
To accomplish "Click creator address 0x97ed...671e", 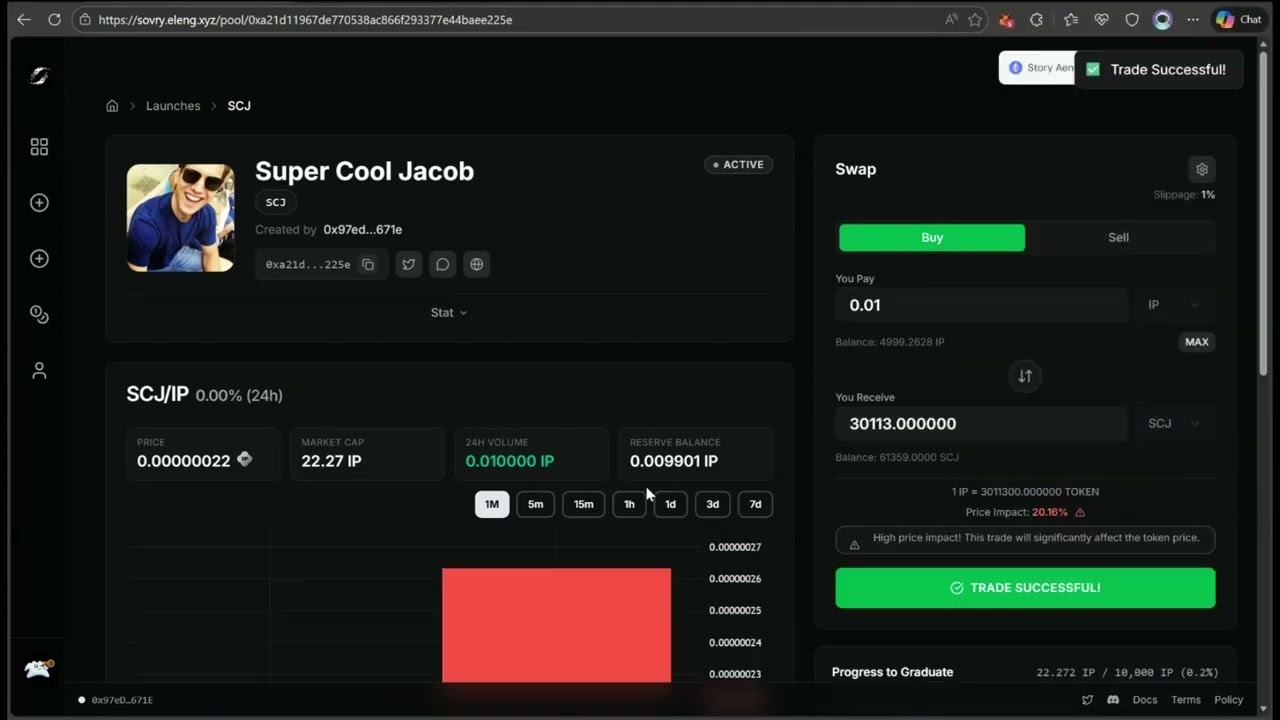I will pyautogui.click(x=362, y=230).
